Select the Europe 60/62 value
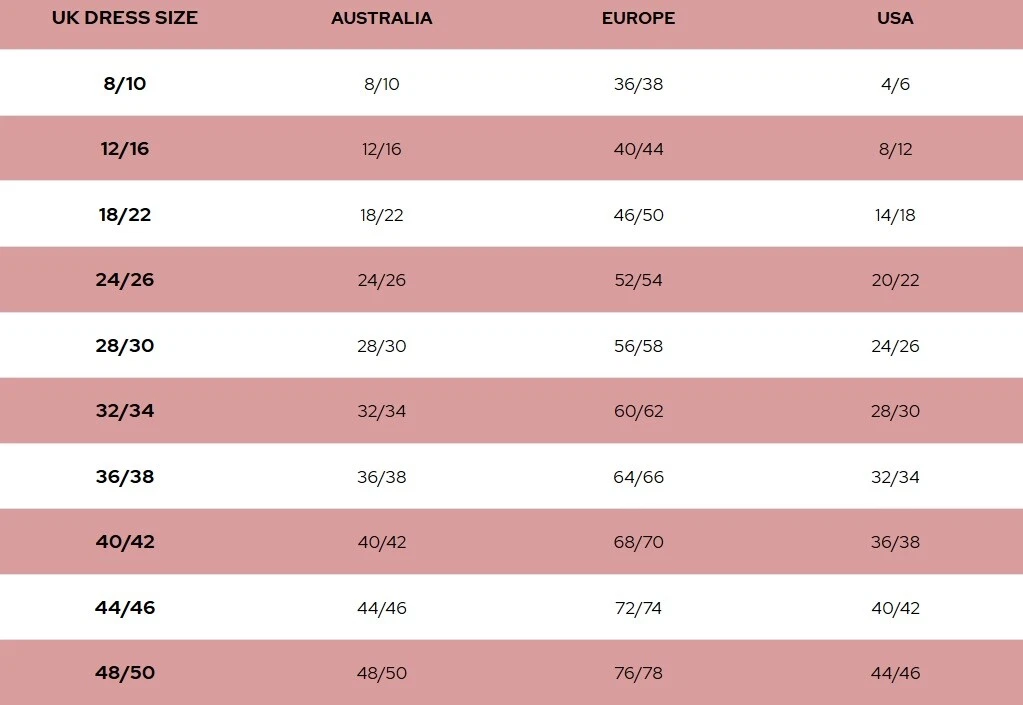This screenshot has width=1023, height=705. click(638, 412)
